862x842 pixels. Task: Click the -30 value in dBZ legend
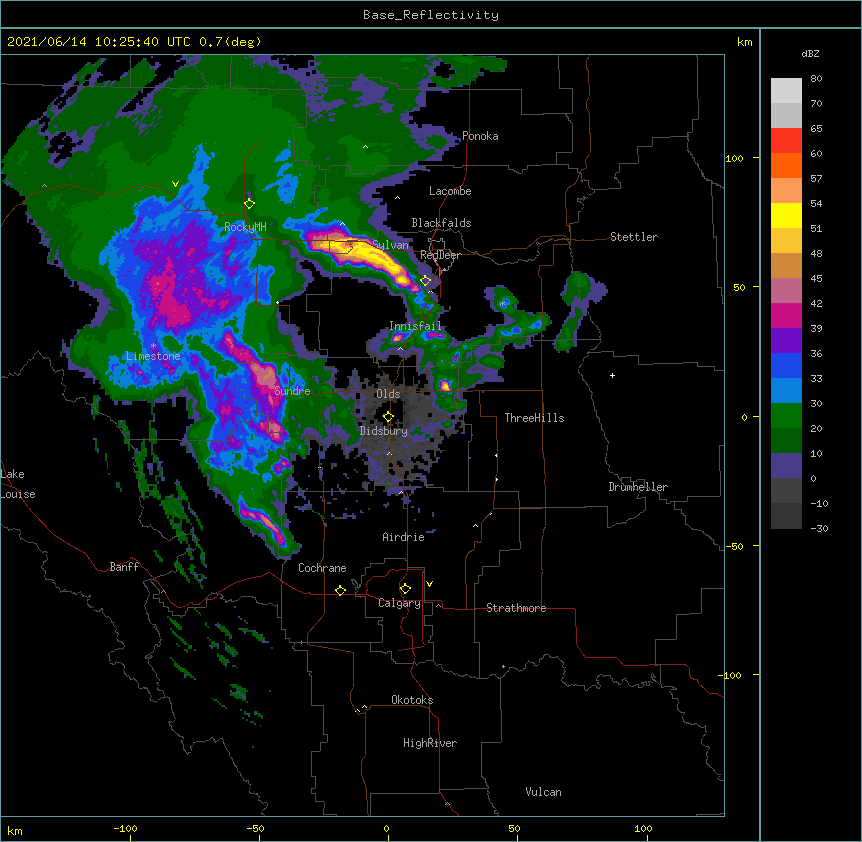pyautogui.click(x=819, y=528)
